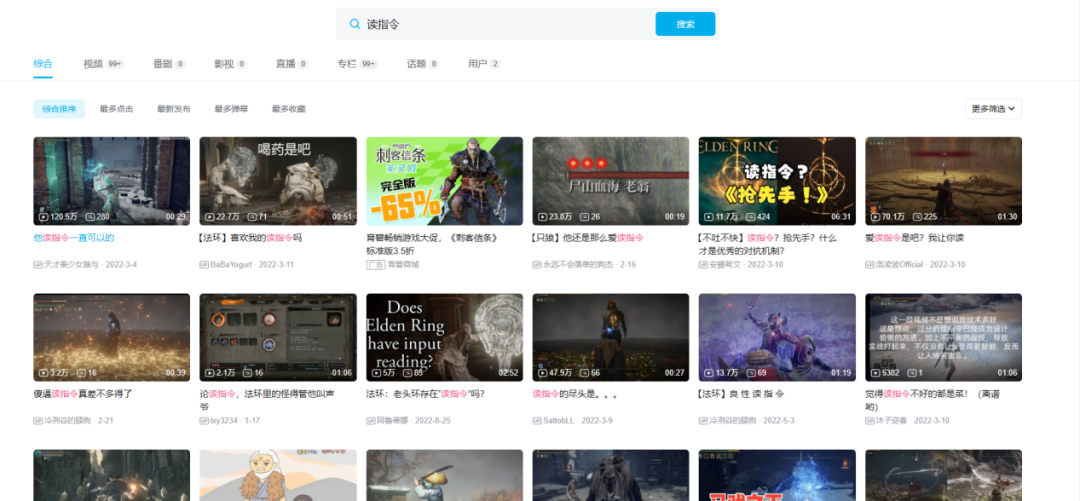This screenshot has width=1080, height=501.
Task: Click uploader icon beside SattobLL
Action: coord(537,420)
